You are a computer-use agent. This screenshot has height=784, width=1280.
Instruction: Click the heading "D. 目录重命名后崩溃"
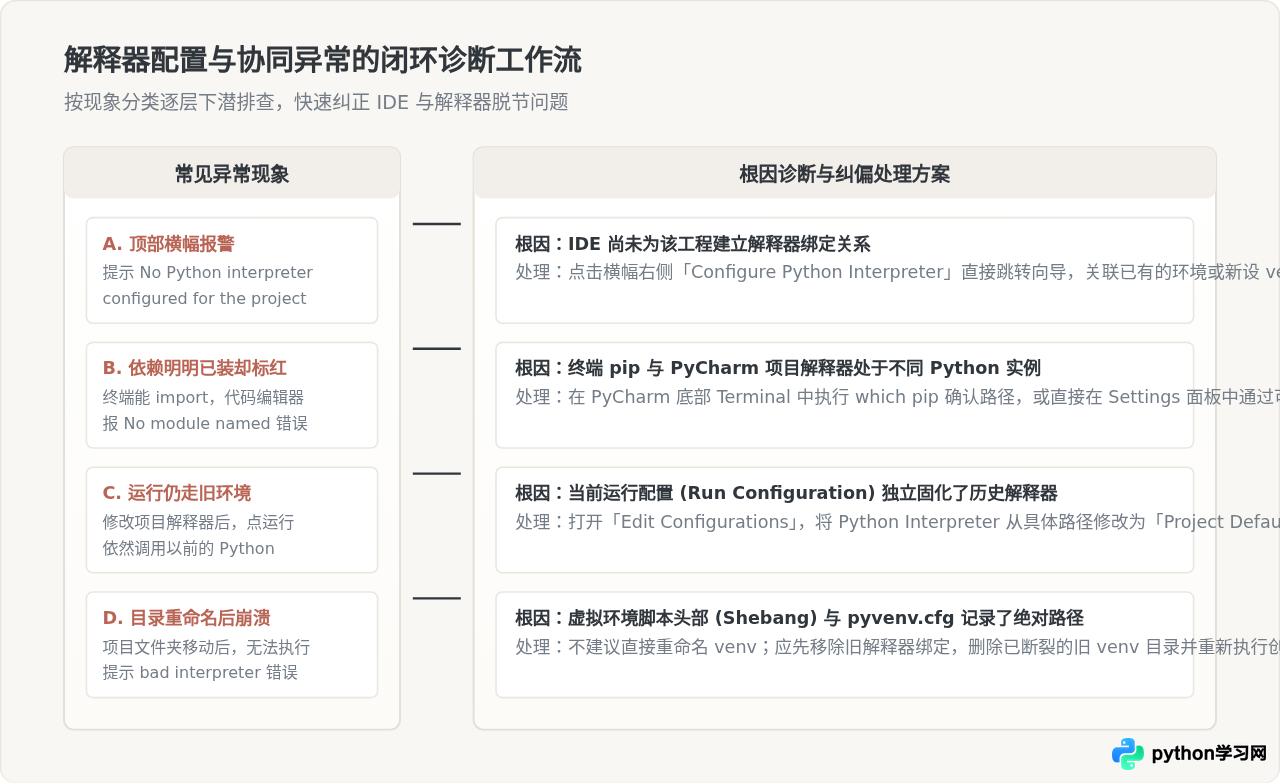coord(187,618)
